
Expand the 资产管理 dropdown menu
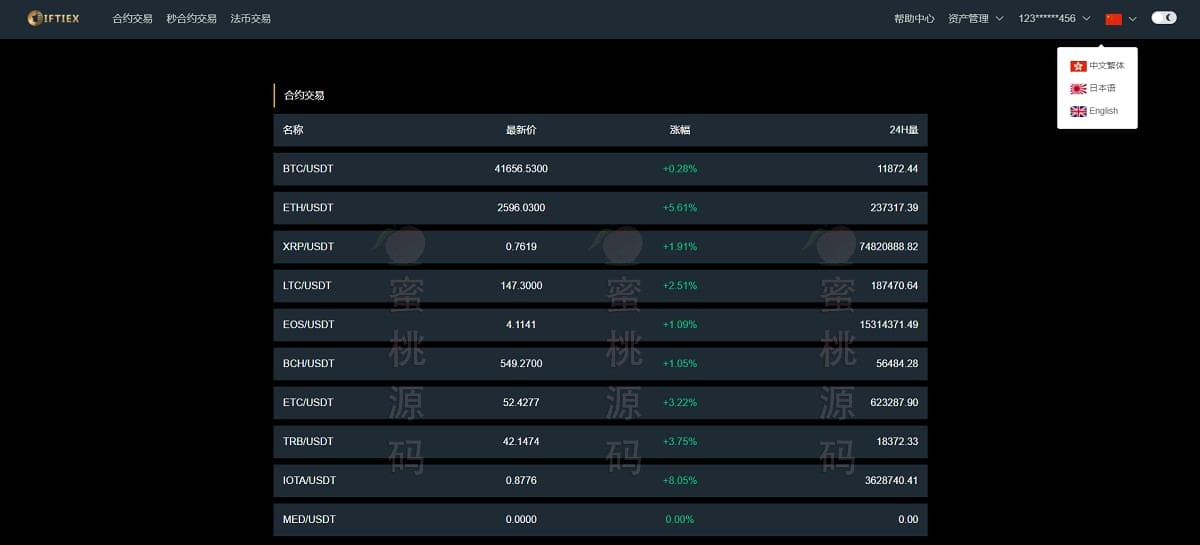975,19
